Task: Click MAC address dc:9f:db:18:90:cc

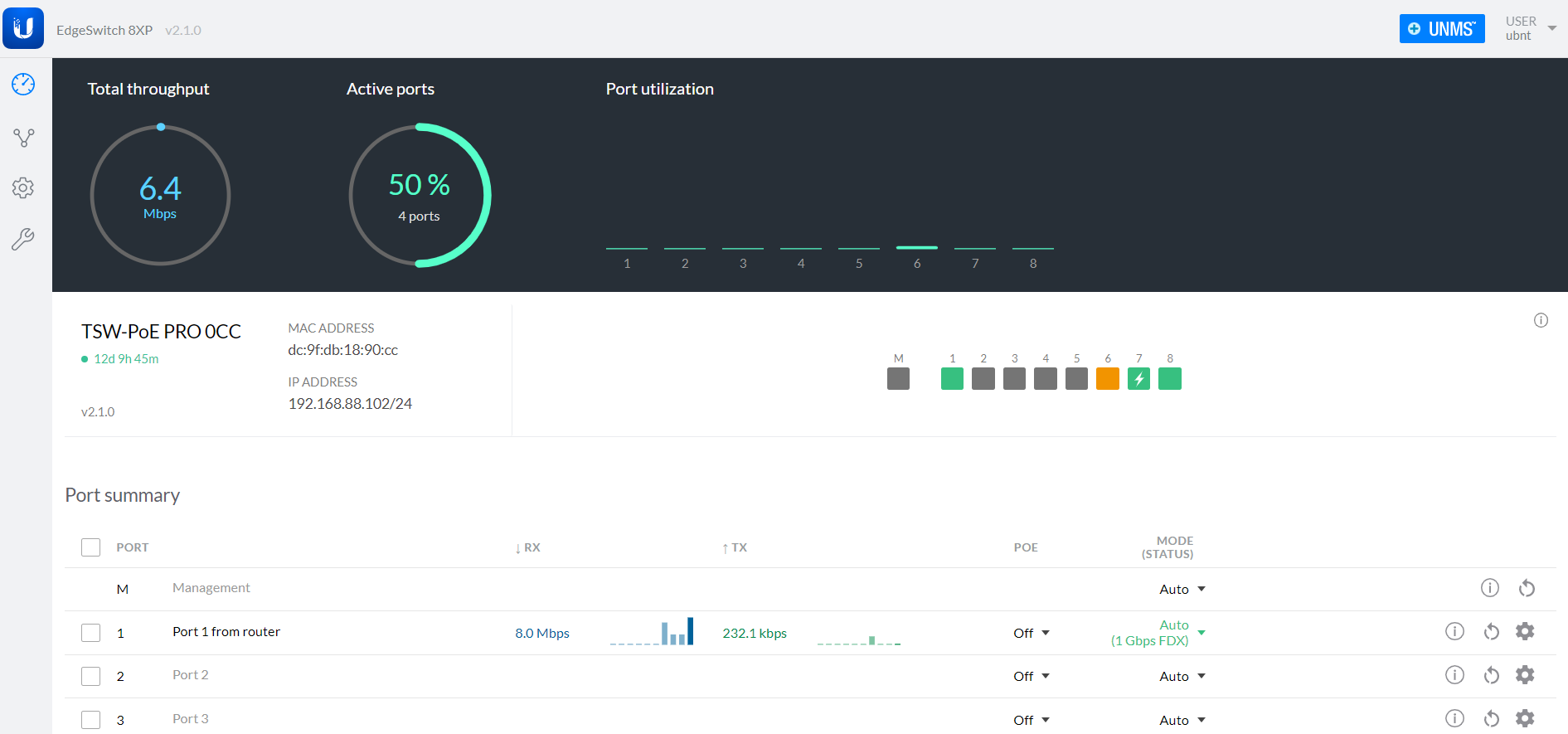Action: pos(343,350)
